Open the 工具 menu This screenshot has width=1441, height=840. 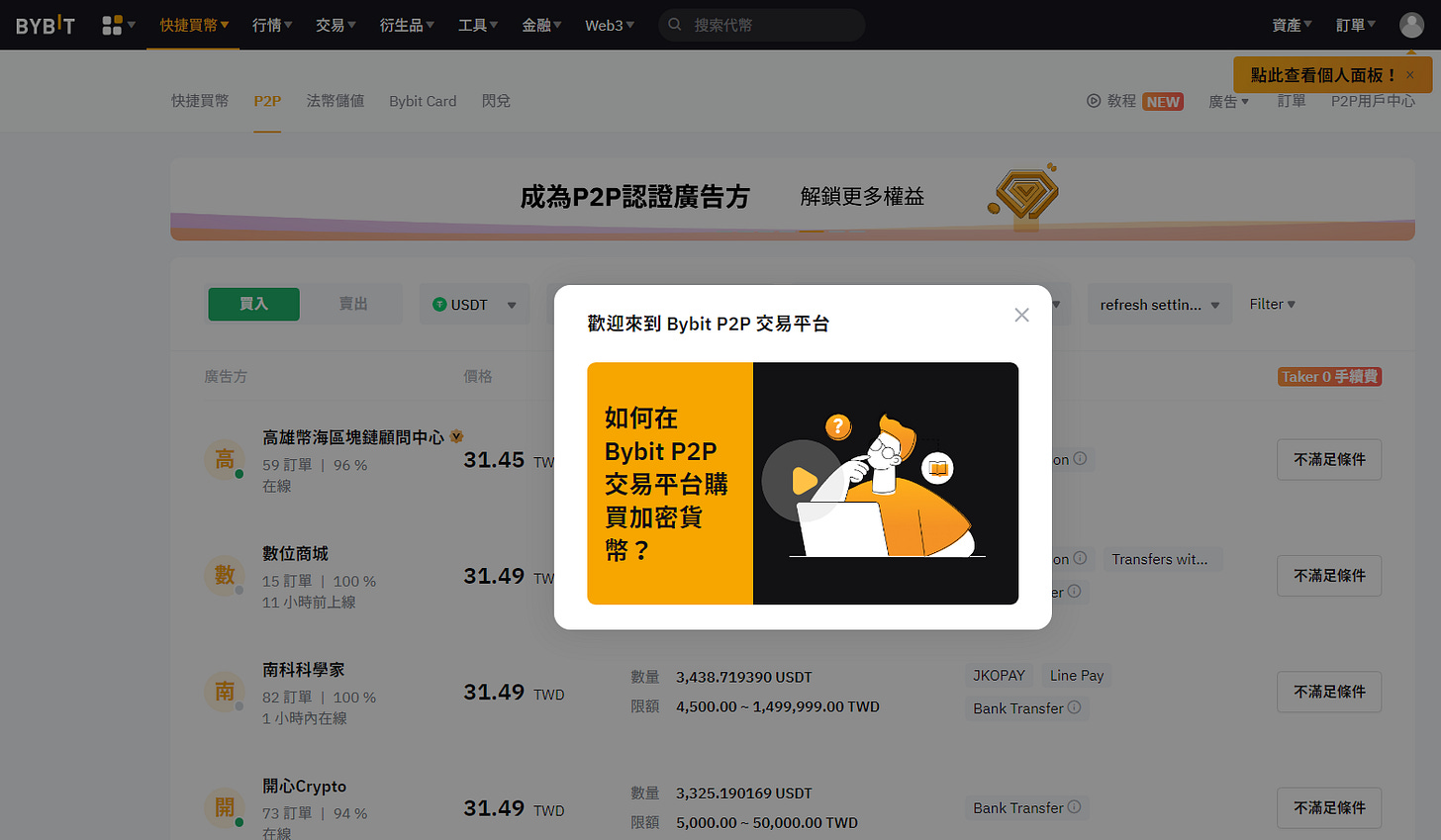478,25
